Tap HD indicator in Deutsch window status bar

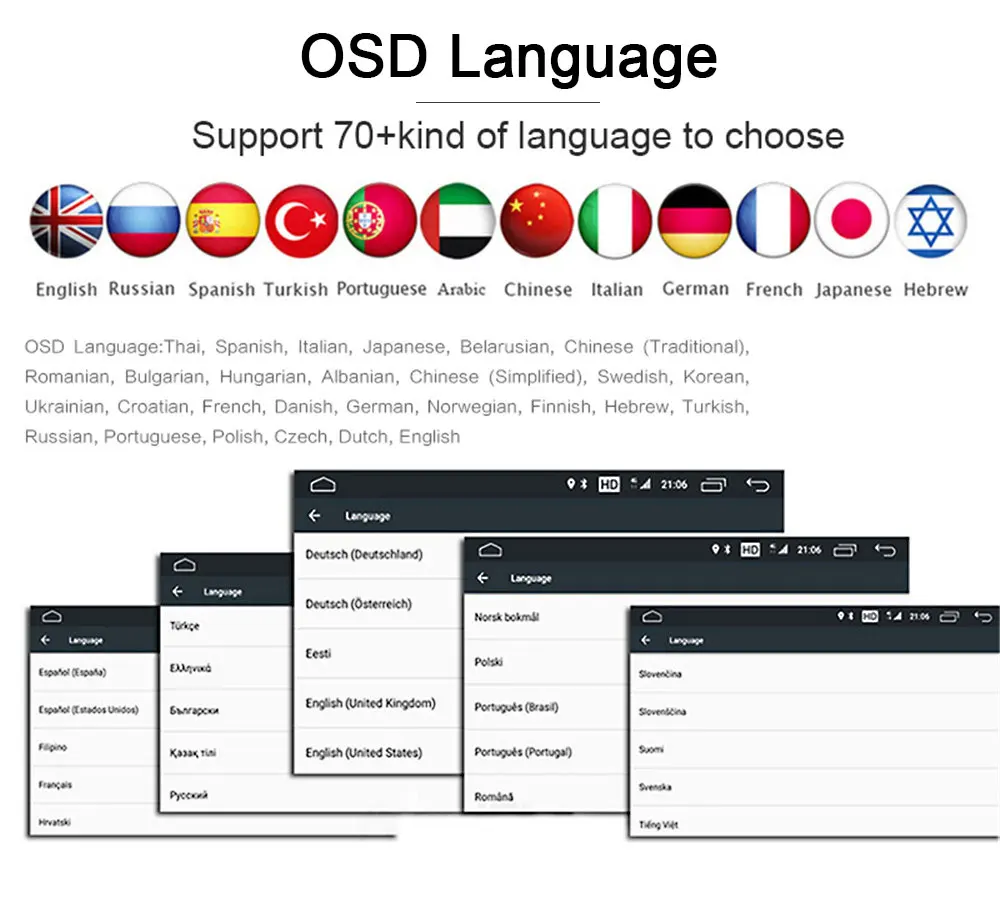(609, 485)
